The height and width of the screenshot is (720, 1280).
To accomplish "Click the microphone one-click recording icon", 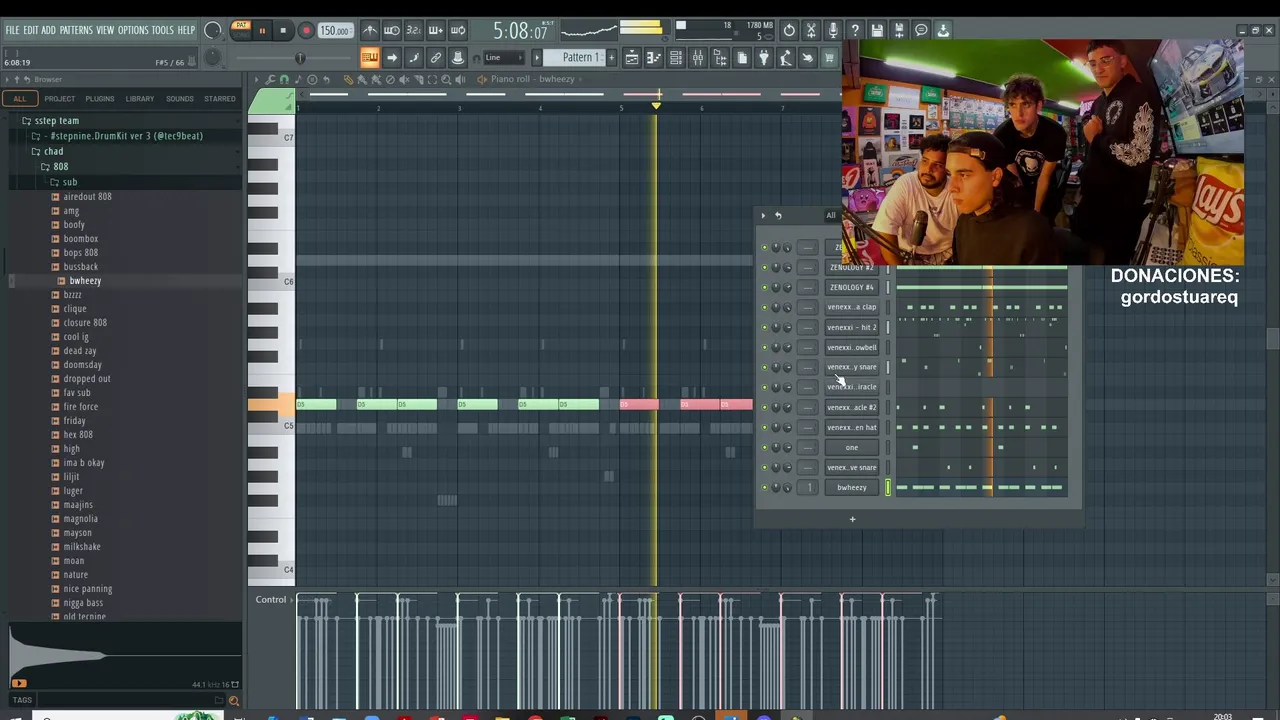I will 833,30.
